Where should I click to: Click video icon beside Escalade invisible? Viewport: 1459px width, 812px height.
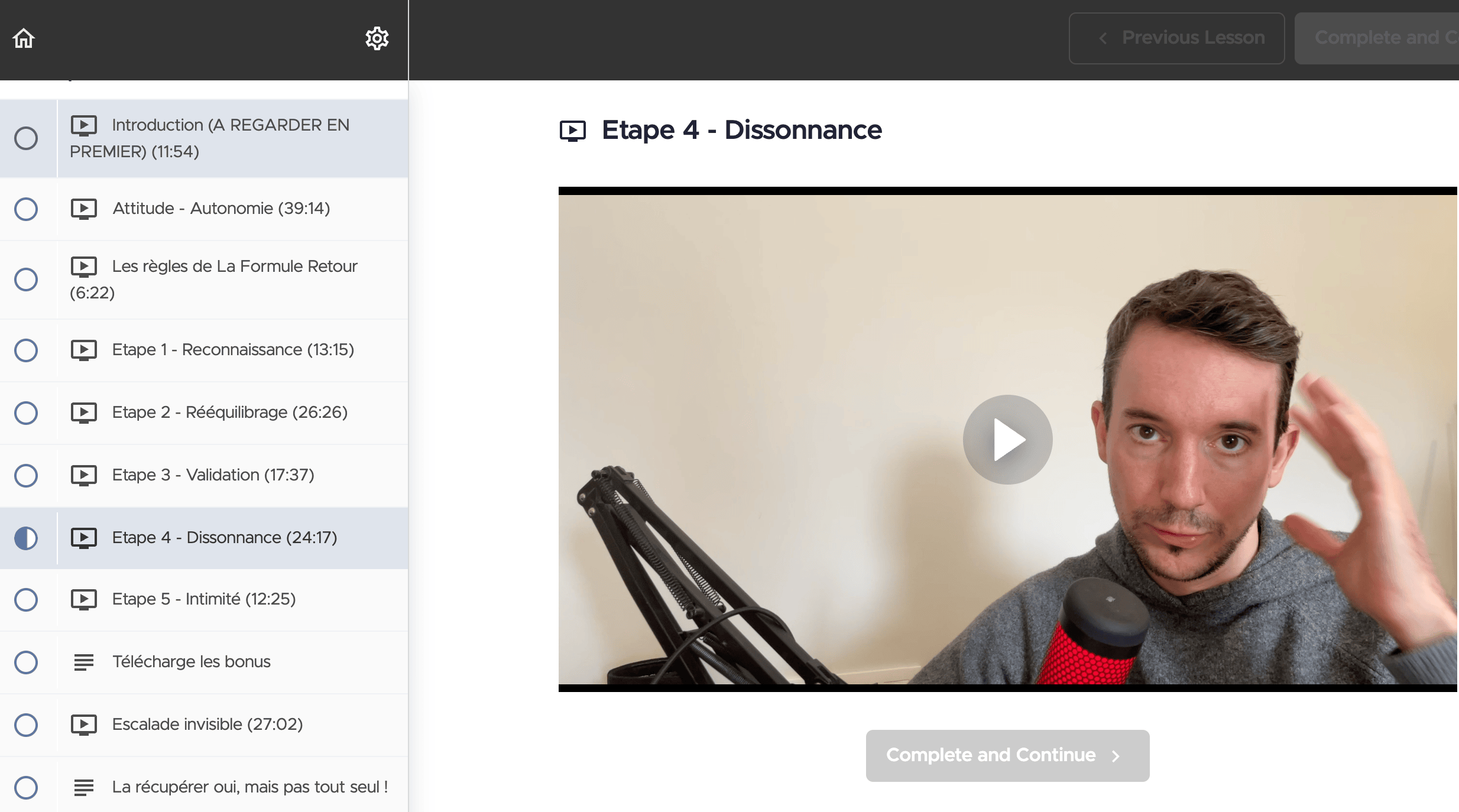tap(84, 725)
